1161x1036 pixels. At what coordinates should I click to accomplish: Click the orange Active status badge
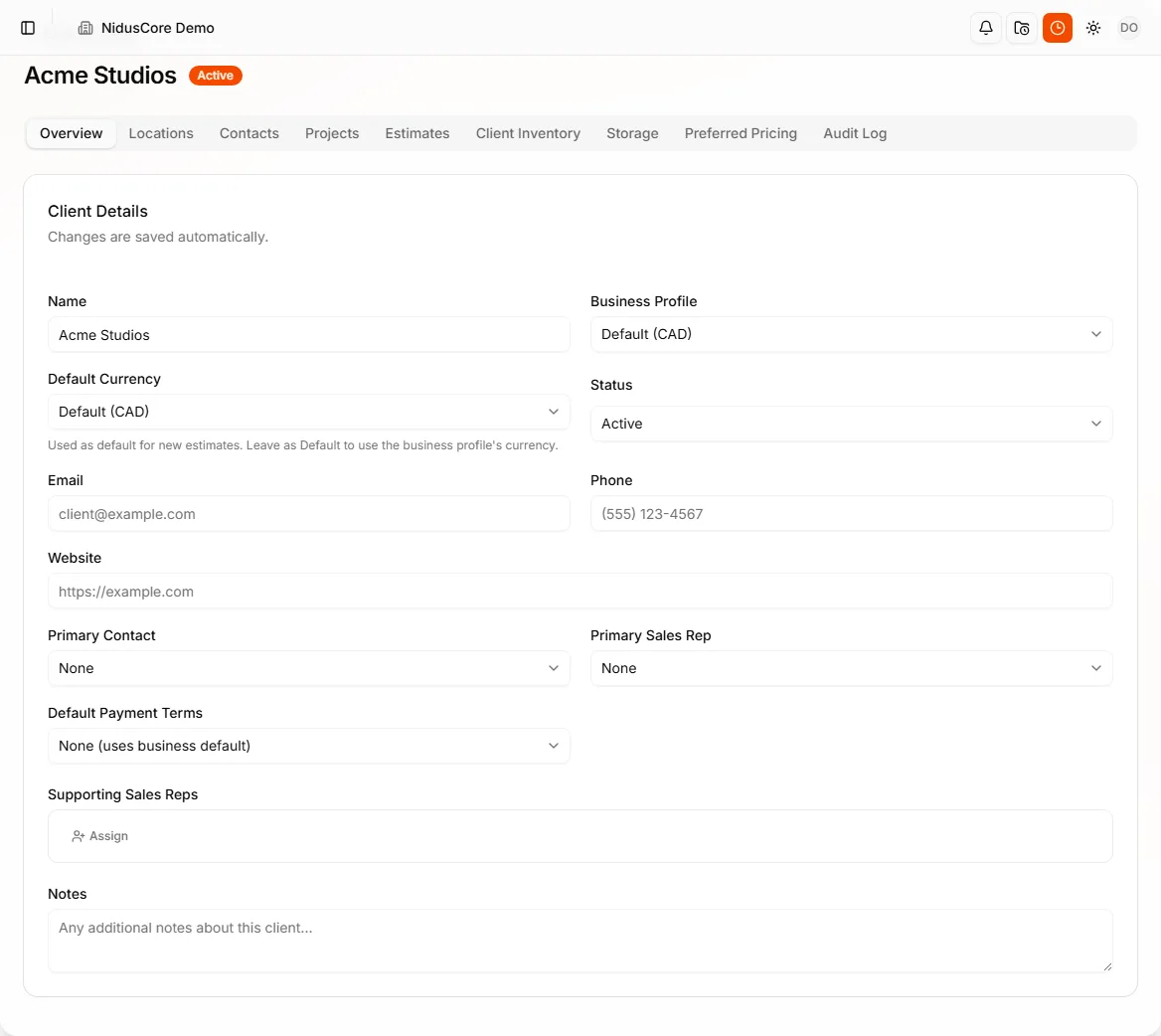[216, 76]
